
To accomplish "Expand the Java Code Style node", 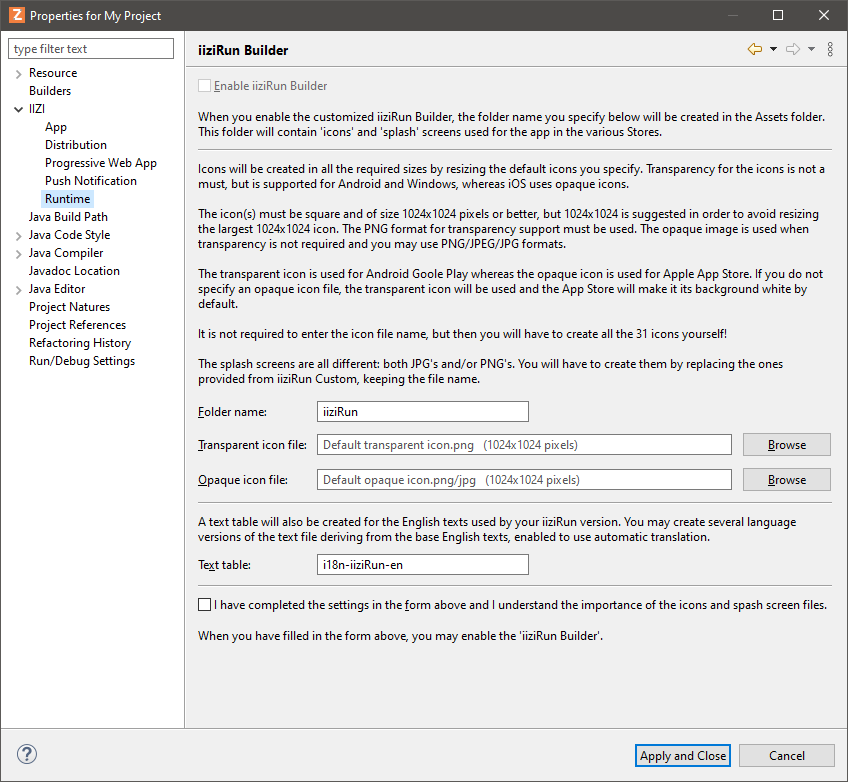I will [x=18, y=236].
